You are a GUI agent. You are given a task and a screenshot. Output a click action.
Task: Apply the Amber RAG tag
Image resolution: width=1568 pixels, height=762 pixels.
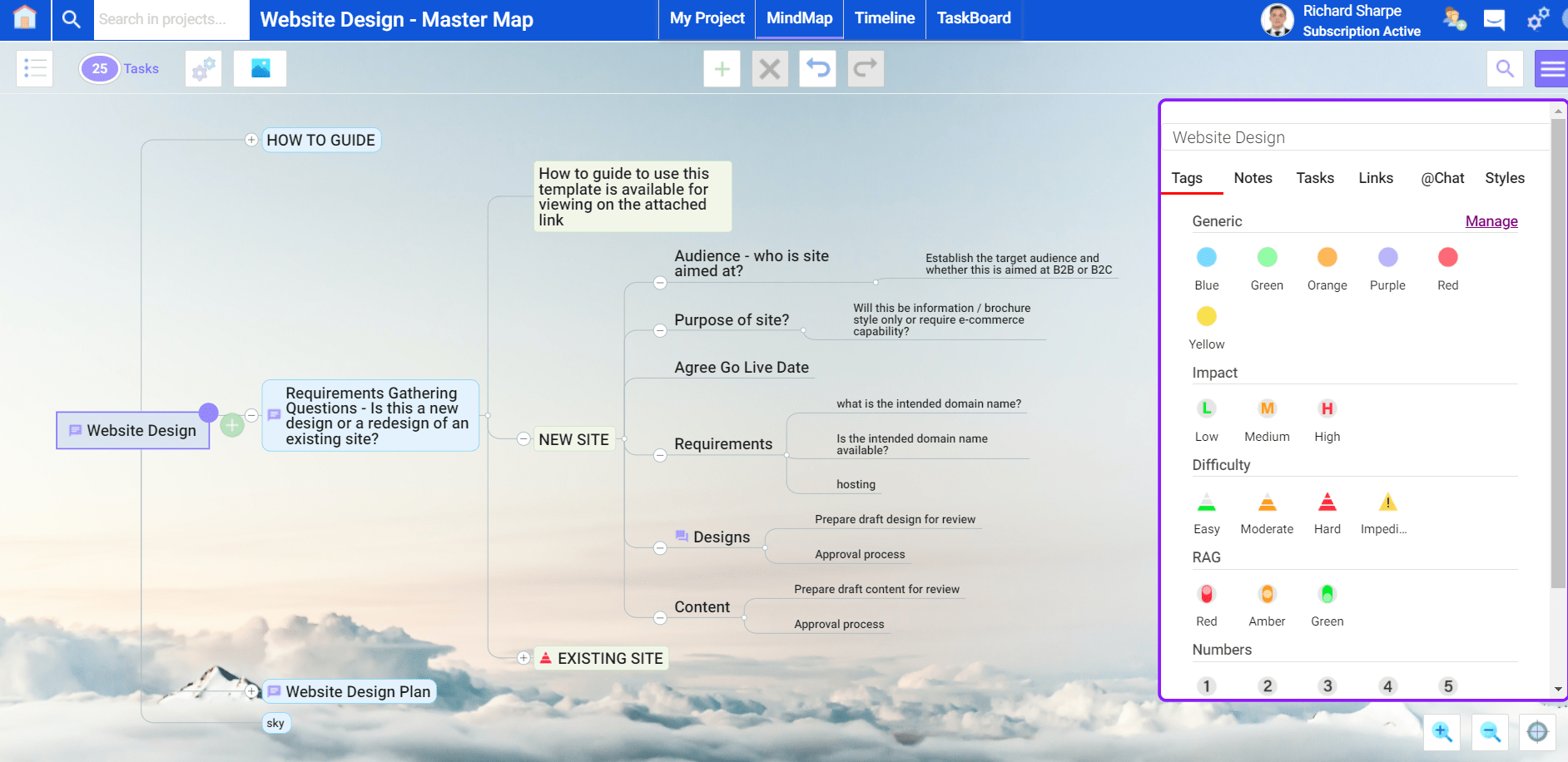click(x=1267, y=594)
